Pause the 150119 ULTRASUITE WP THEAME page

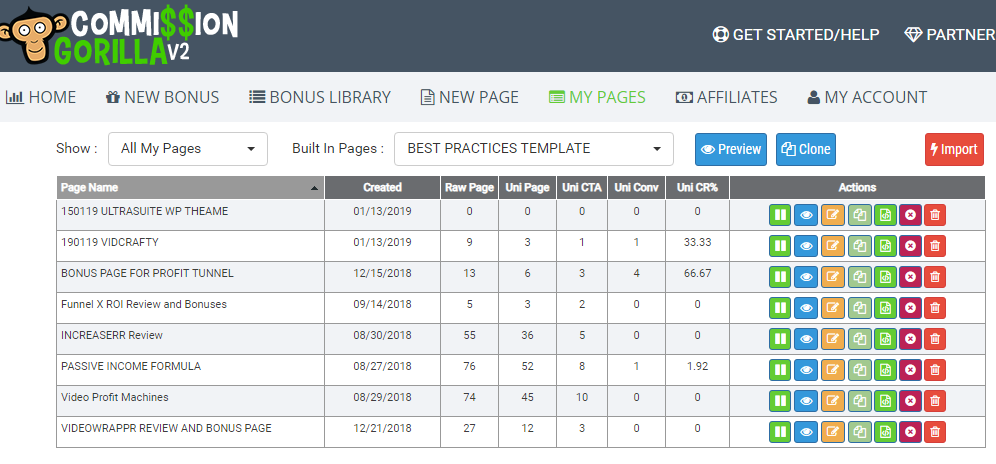pos(780,215)
